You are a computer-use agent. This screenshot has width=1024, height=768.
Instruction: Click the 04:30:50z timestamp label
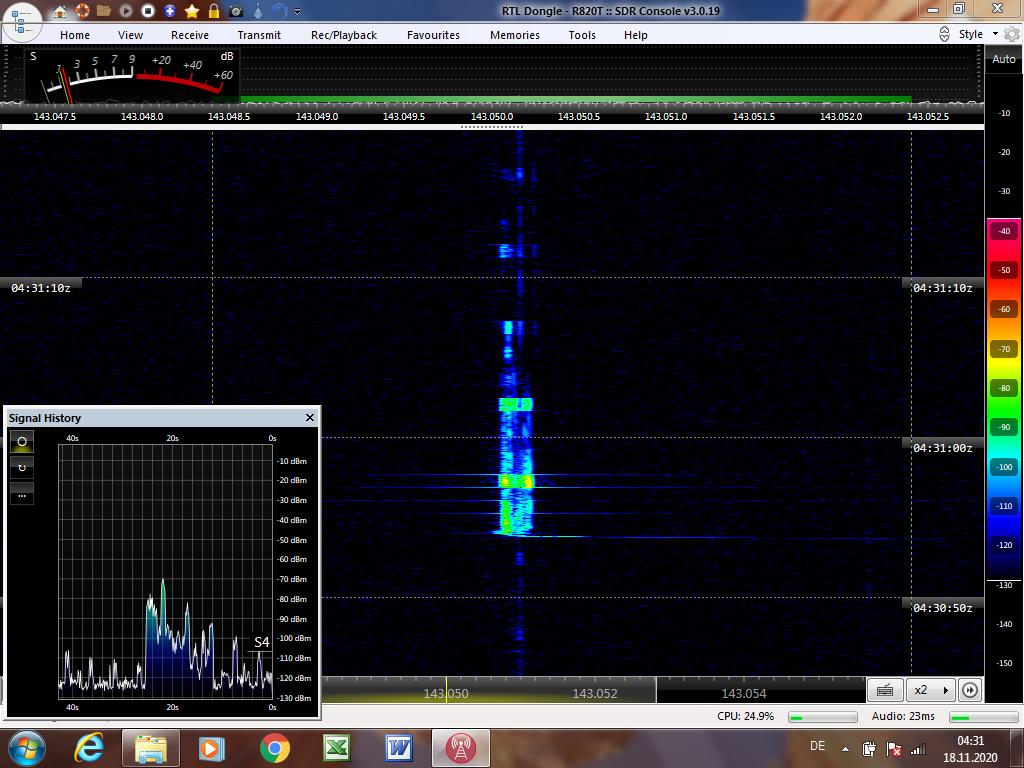(942, 608)
